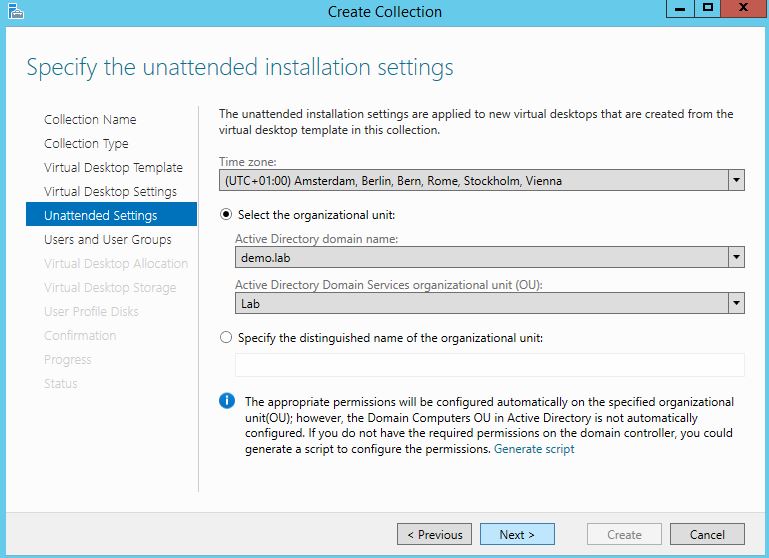Click the Create Collection window title icon

point(15,12)
